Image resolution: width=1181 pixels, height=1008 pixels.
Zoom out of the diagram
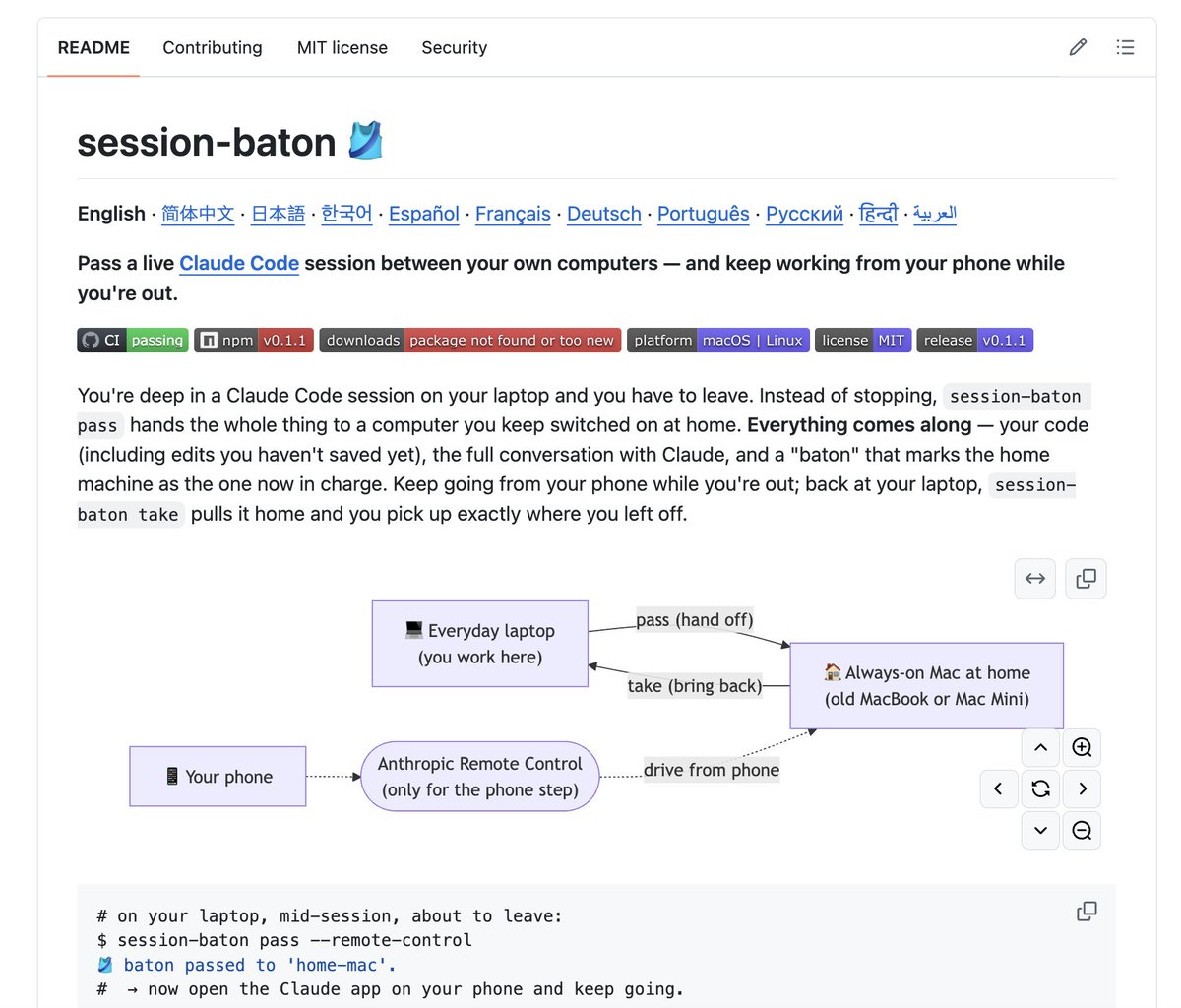(1082, 830)
